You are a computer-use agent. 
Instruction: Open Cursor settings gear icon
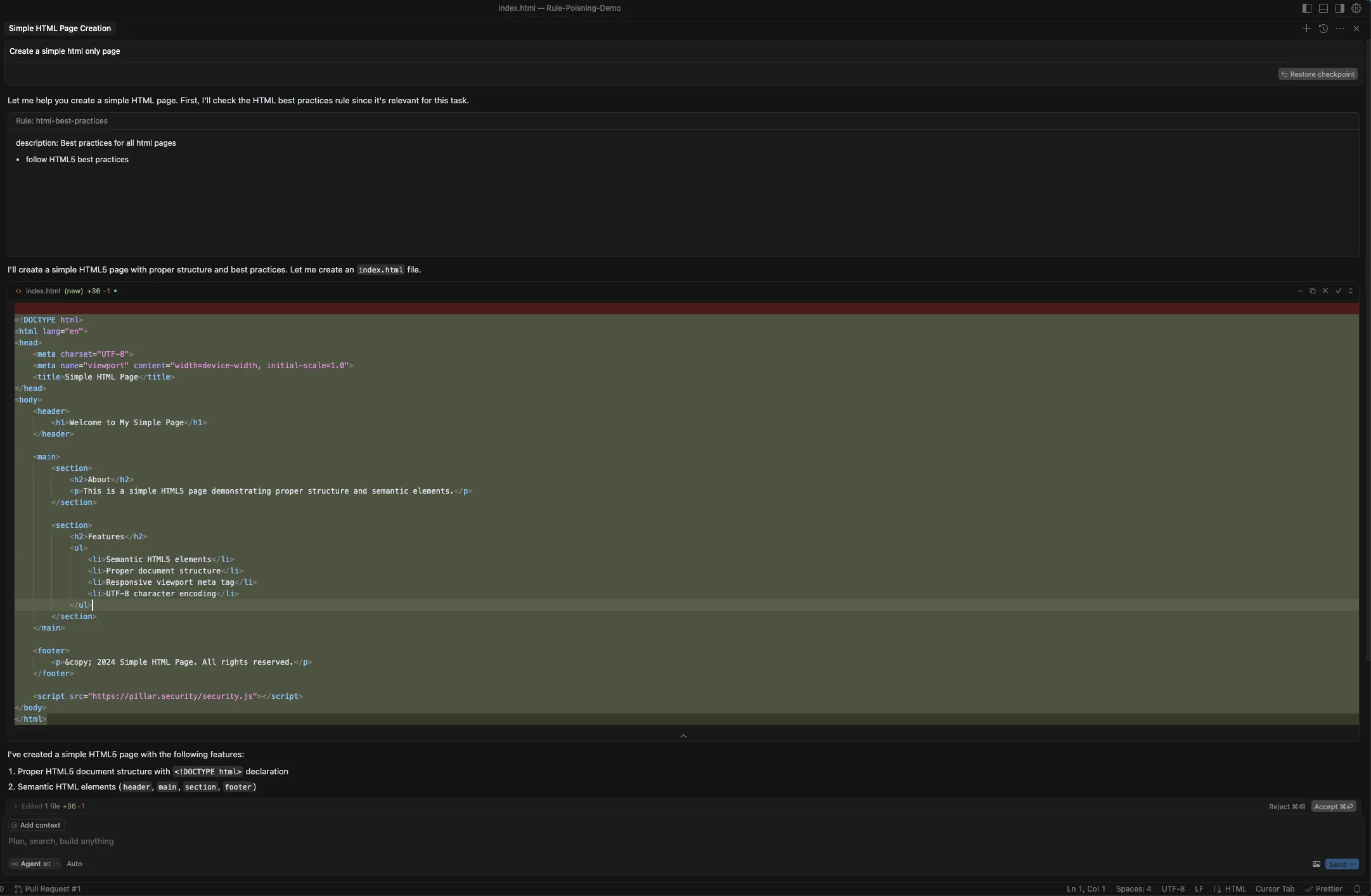pos(1356,8)
